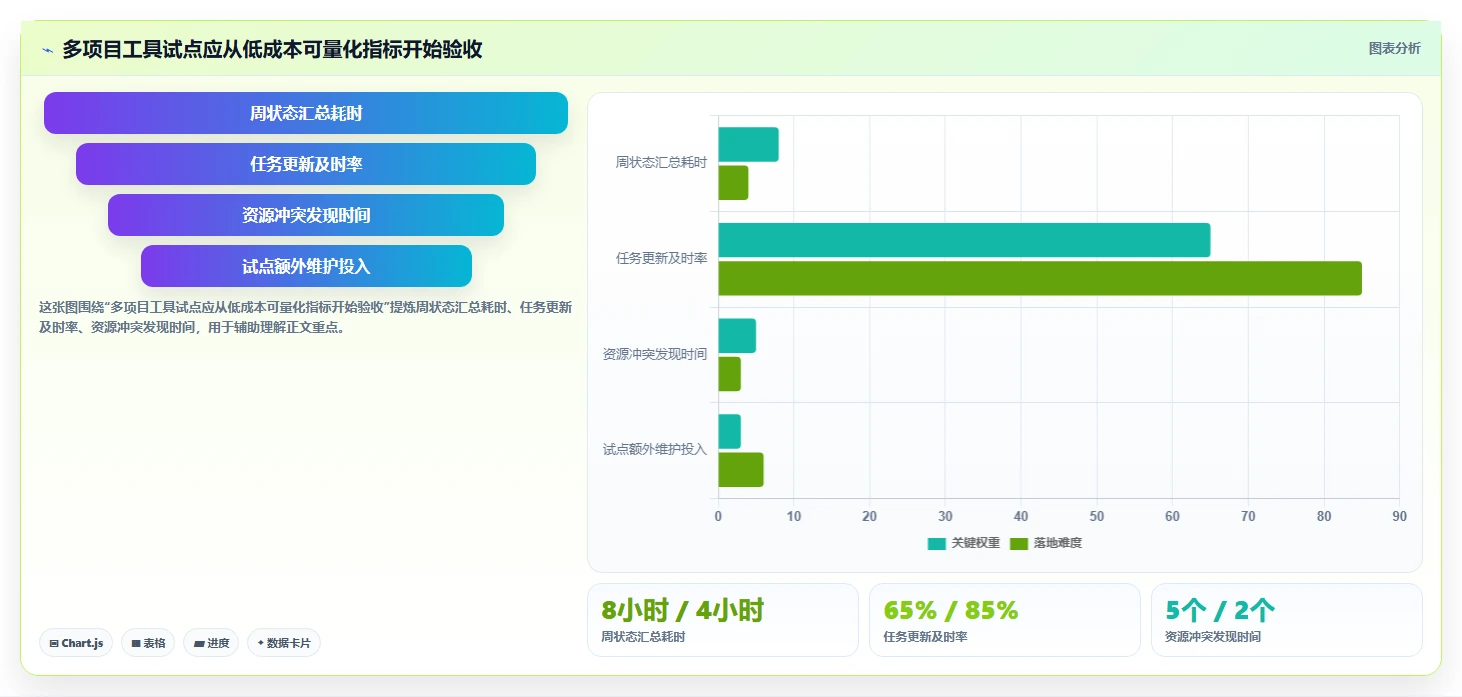Click the green 周状态汇总耗时 bar
1462x697 pixels.
pos(733,183)
